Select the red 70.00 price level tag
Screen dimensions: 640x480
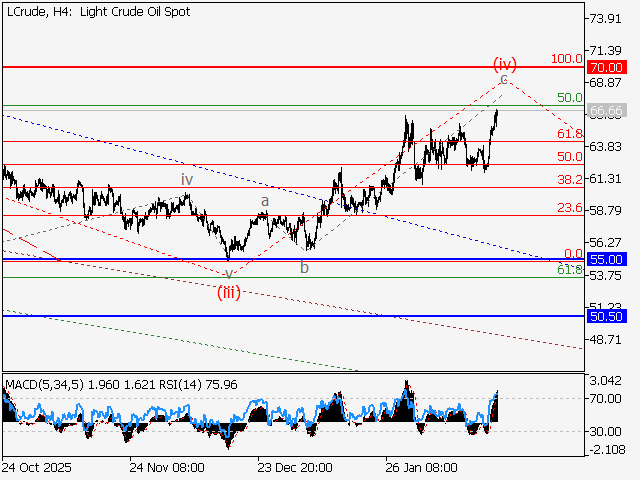pos(606,66)
